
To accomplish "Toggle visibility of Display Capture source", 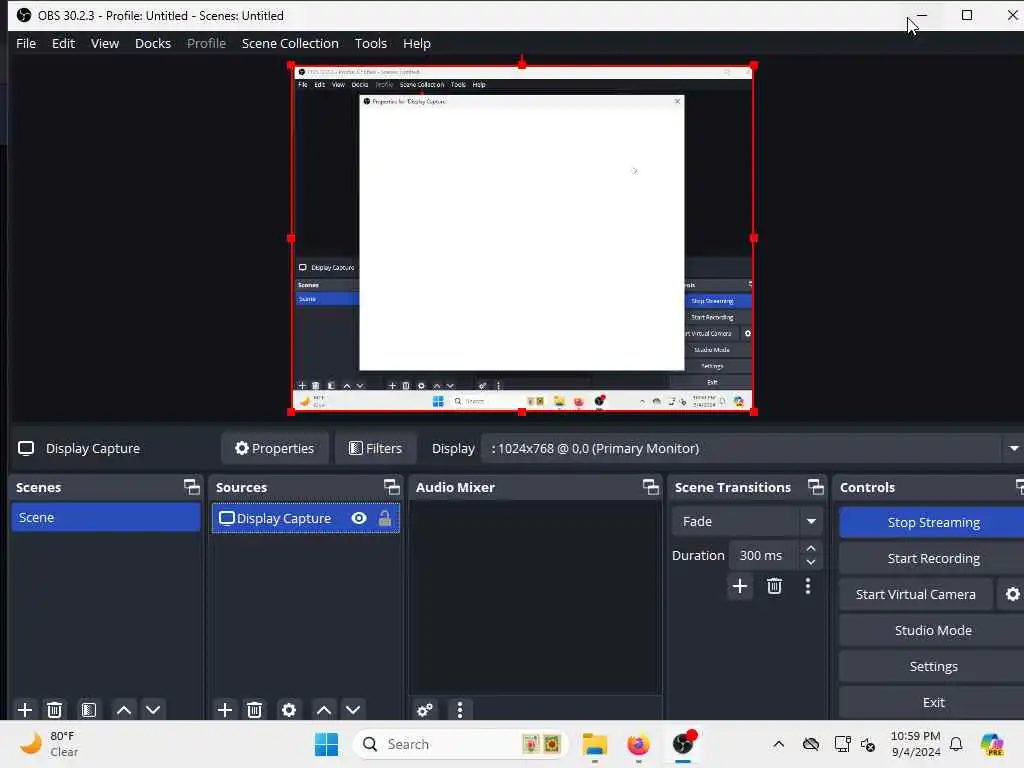I will (359, 519).
